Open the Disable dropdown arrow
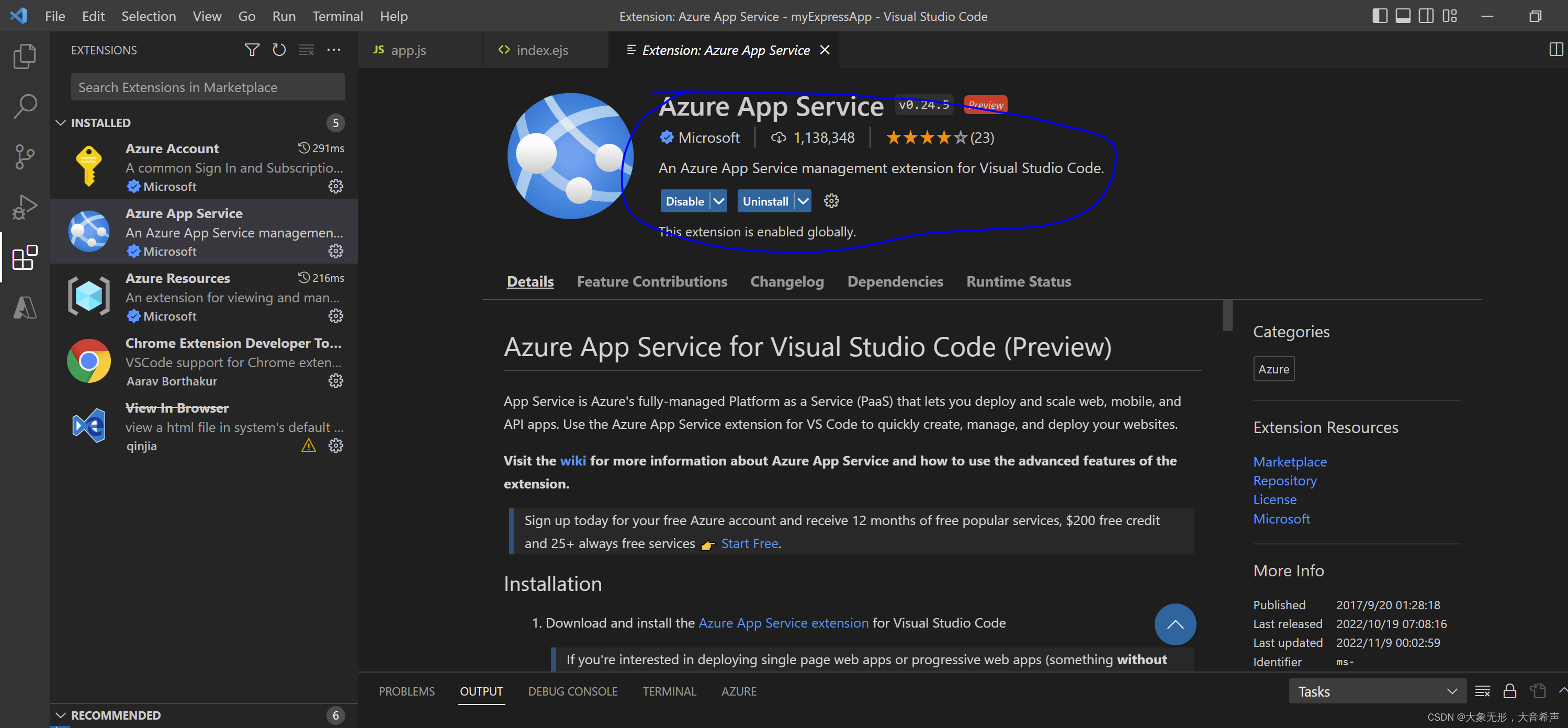 719,201
